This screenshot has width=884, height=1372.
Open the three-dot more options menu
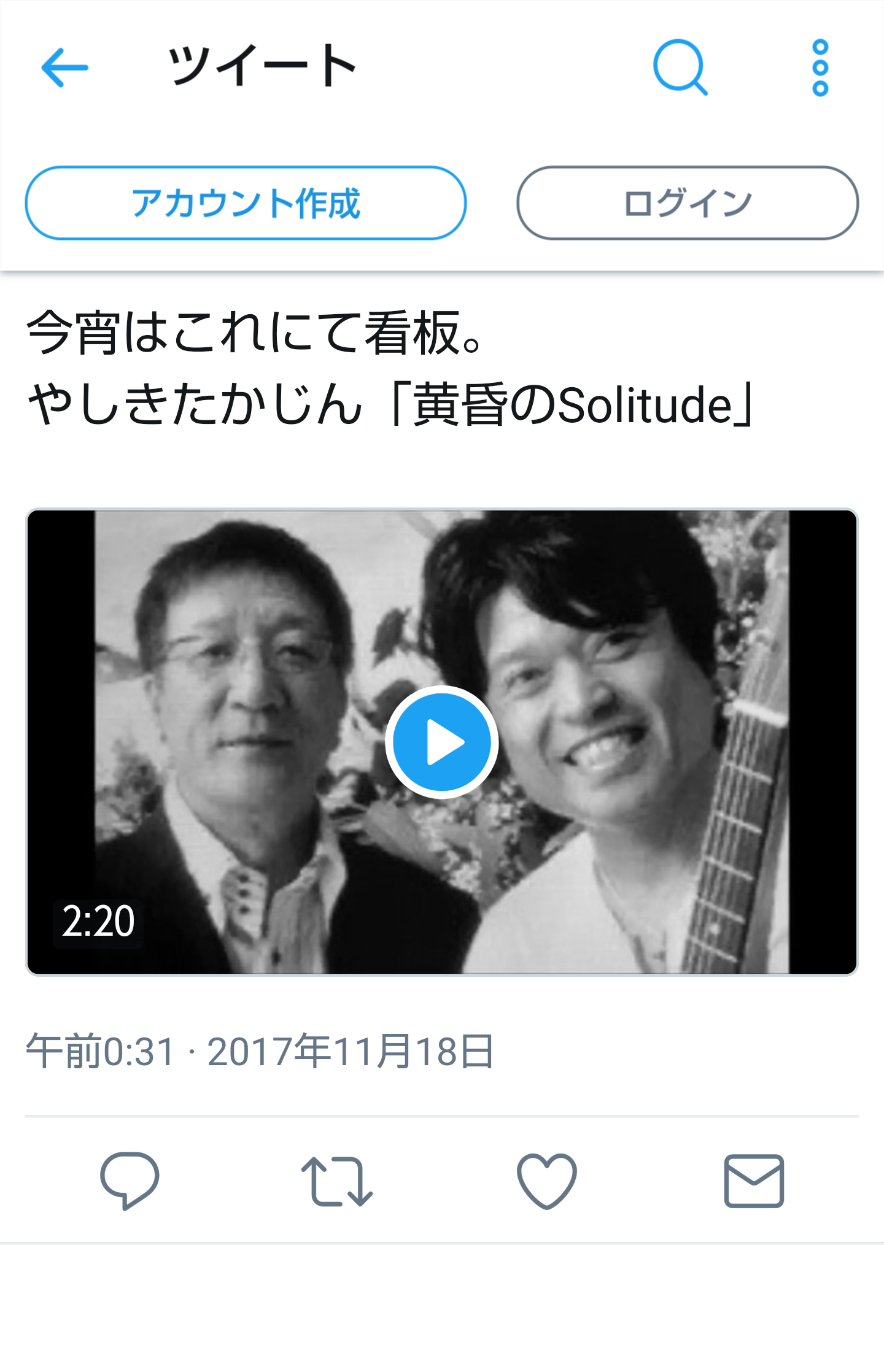coord(820,68)
